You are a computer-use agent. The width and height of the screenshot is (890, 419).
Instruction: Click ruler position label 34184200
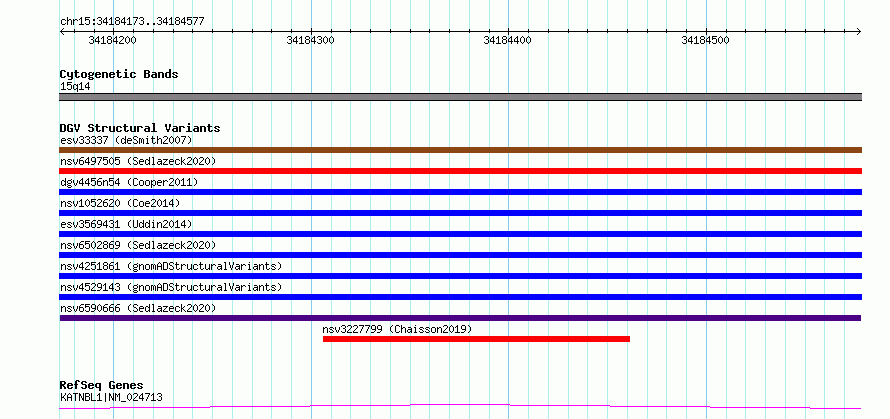112,40
